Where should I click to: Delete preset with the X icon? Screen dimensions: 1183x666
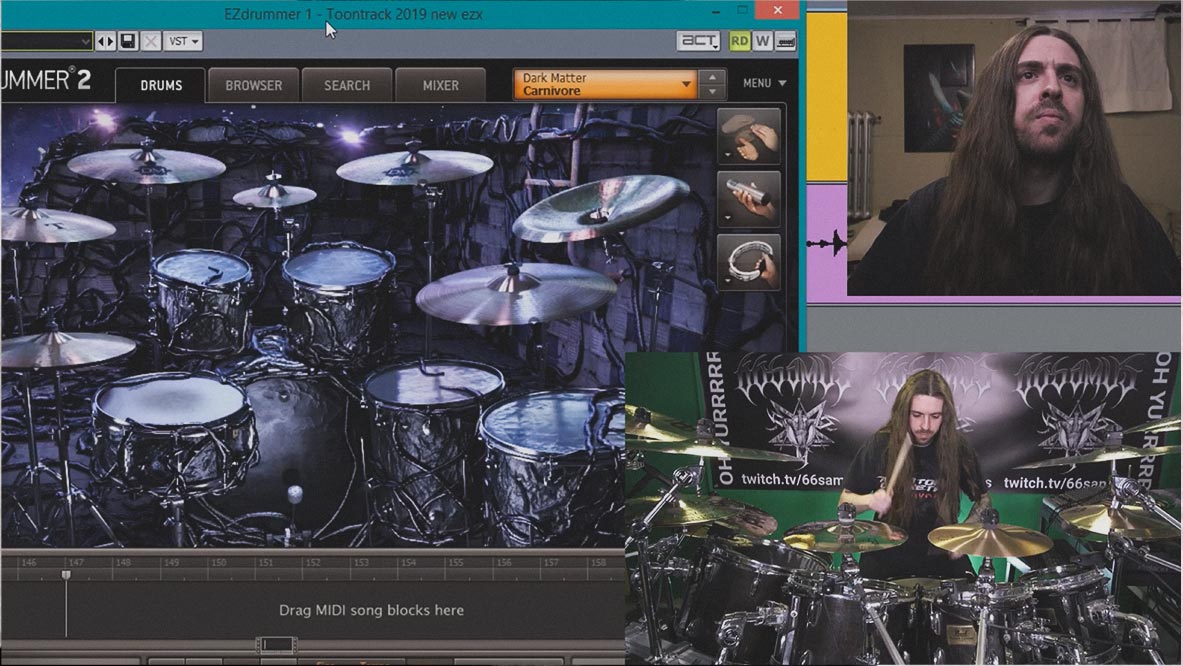pos(150,41)
